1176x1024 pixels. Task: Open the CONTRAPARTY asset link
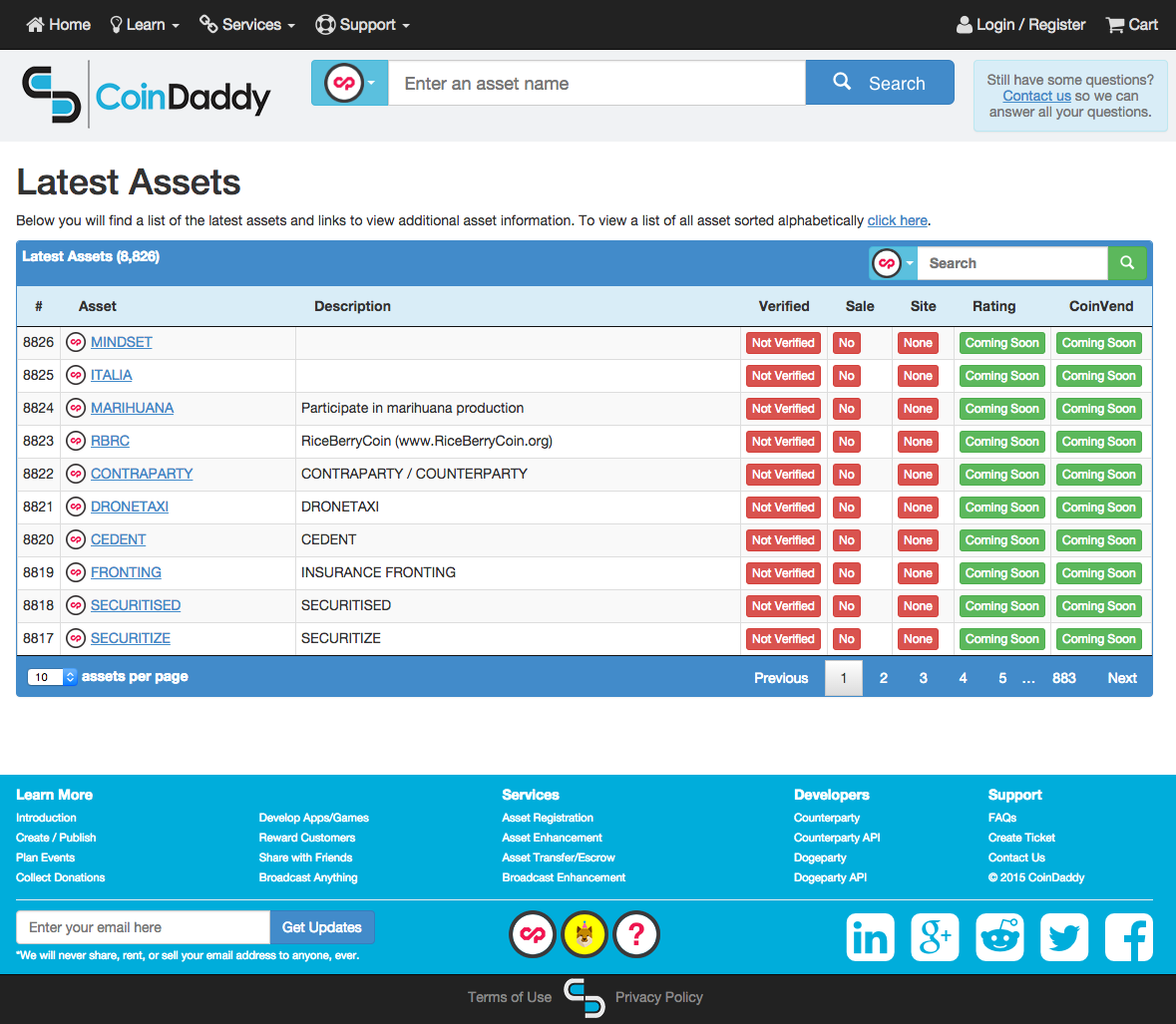click(142, 475)
